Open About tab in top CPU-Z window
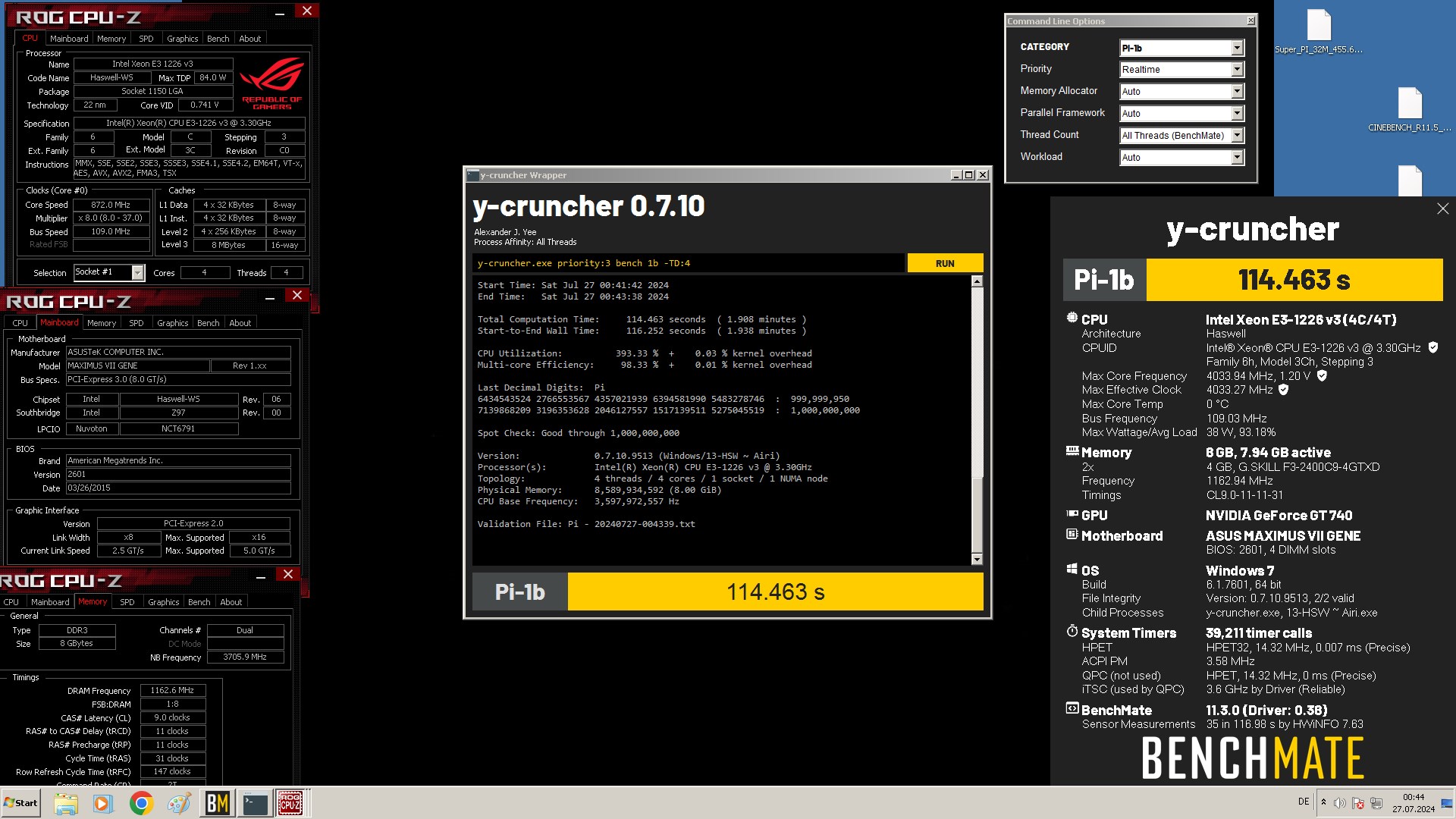The image size is (1456, 819). (x=249, y=39)
